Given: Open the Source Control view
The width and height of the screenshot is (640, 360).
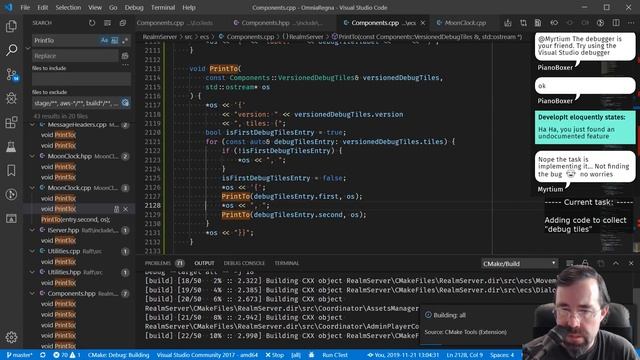Looking at the screenshot, I should click(11, 74).
